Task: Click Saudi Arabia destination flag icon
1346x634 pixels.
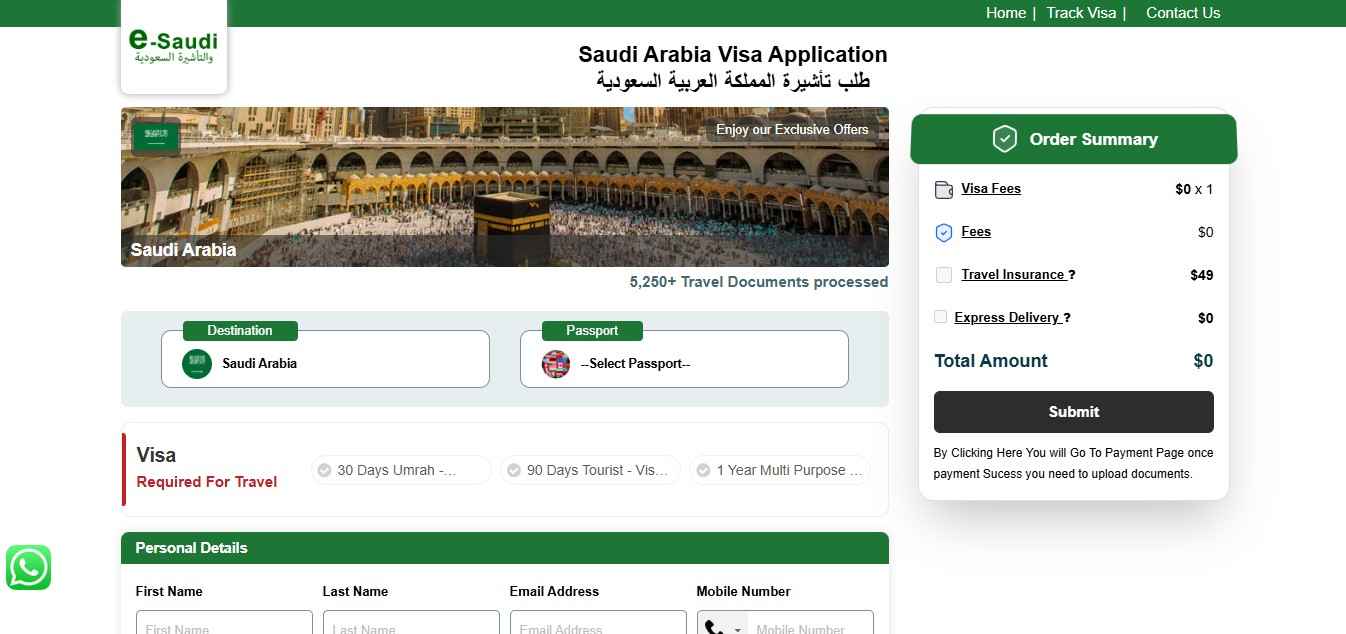Action: [197, 363]
